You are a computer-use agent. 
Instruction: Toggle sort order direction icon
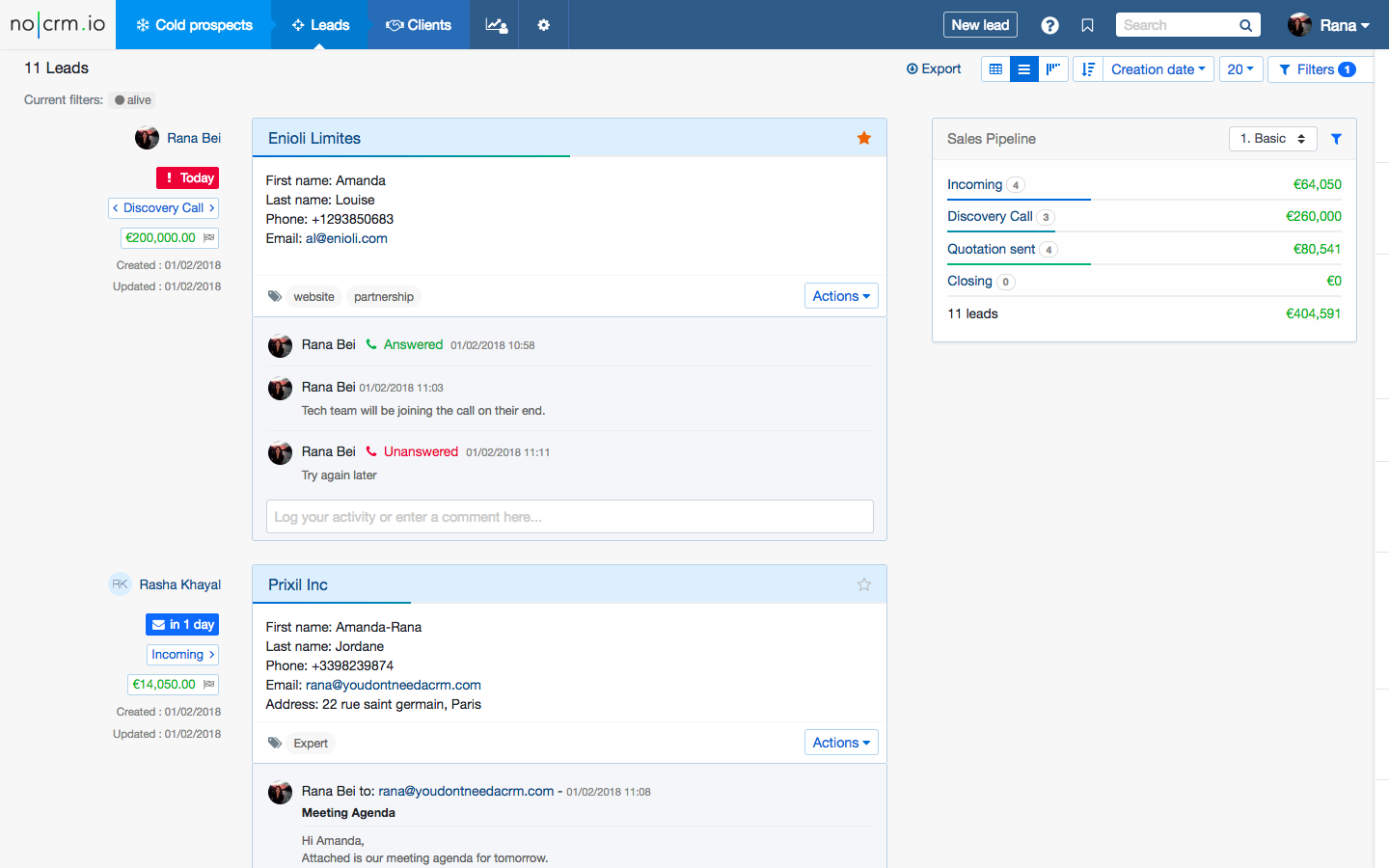point(1088,69)
